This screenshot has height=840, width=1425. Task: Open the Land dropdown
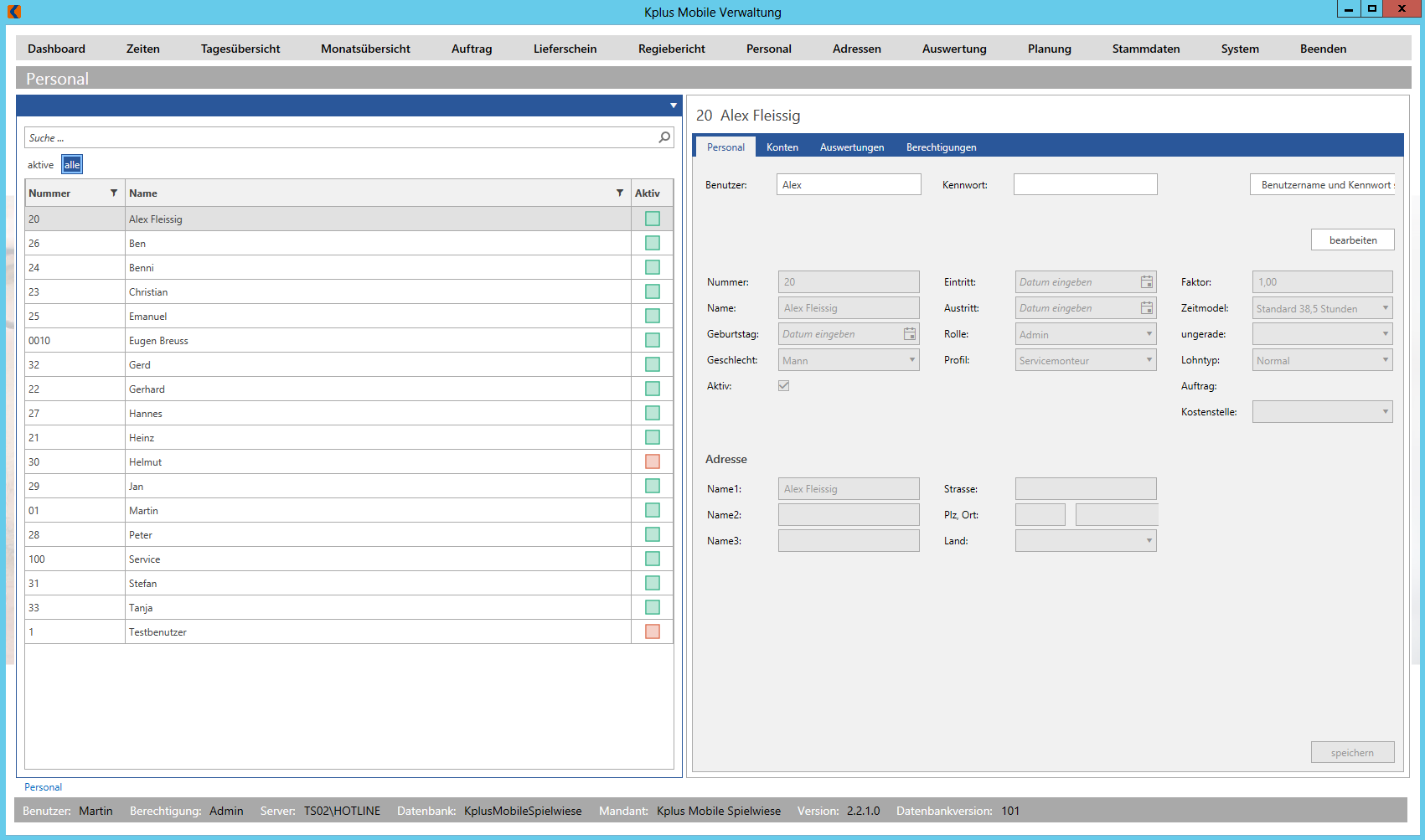coord(1086,541)
